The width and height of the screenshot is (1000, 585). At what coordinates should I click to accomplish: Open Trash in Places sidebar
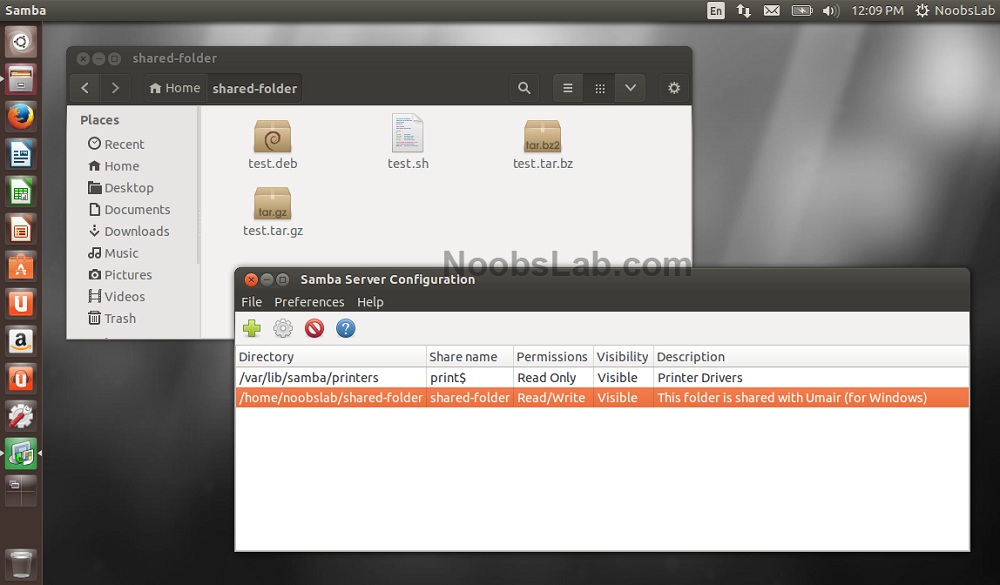click(x=112, y=318)
